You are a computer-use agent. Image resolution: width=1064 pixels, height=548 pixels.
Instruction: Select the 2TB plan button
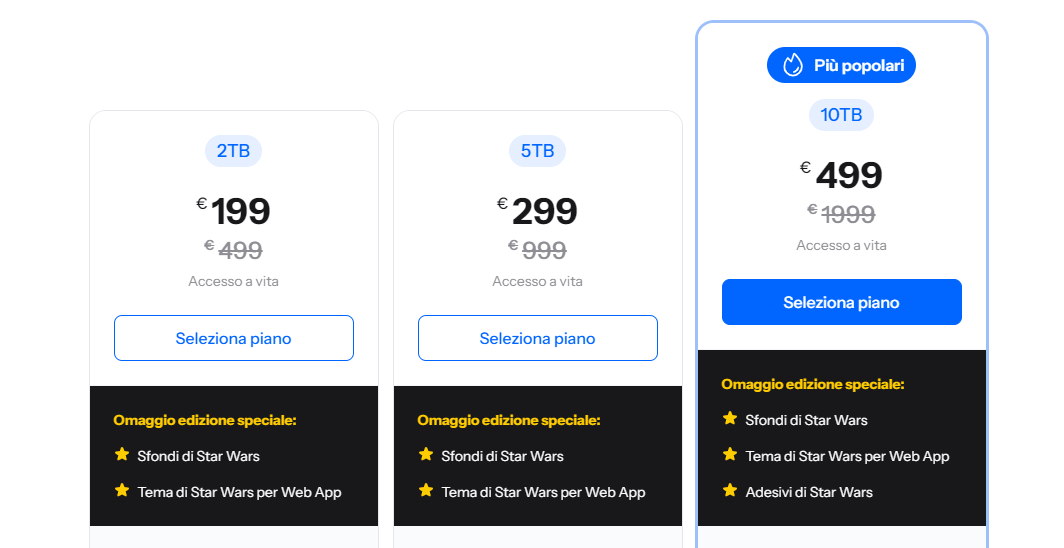pyautogui.click(x=234, y=338)
